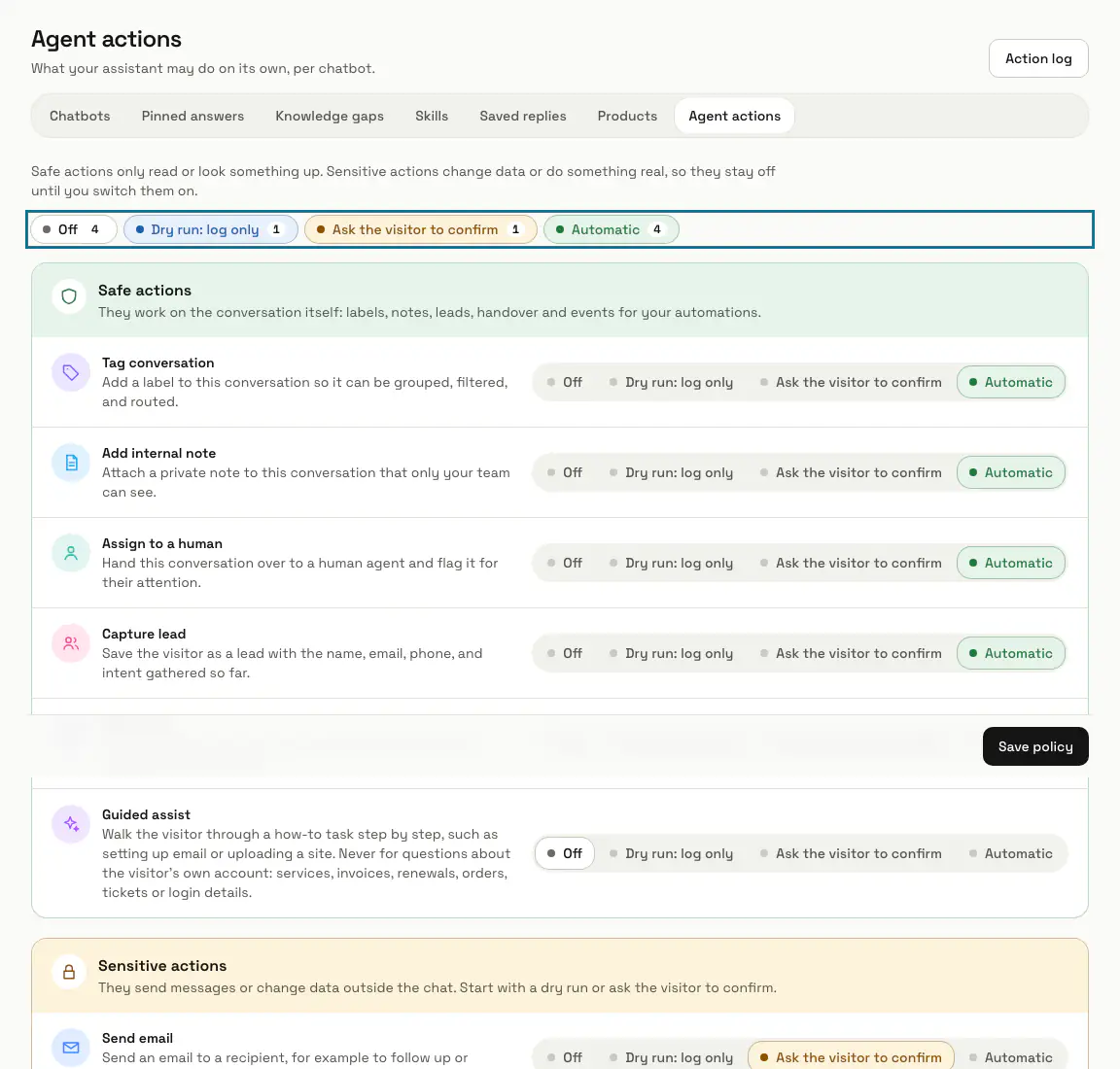Filter by Dry run: log only chip
Image resolution: width=1120 pixels, height=1069 pixels.
coord(211,229)
